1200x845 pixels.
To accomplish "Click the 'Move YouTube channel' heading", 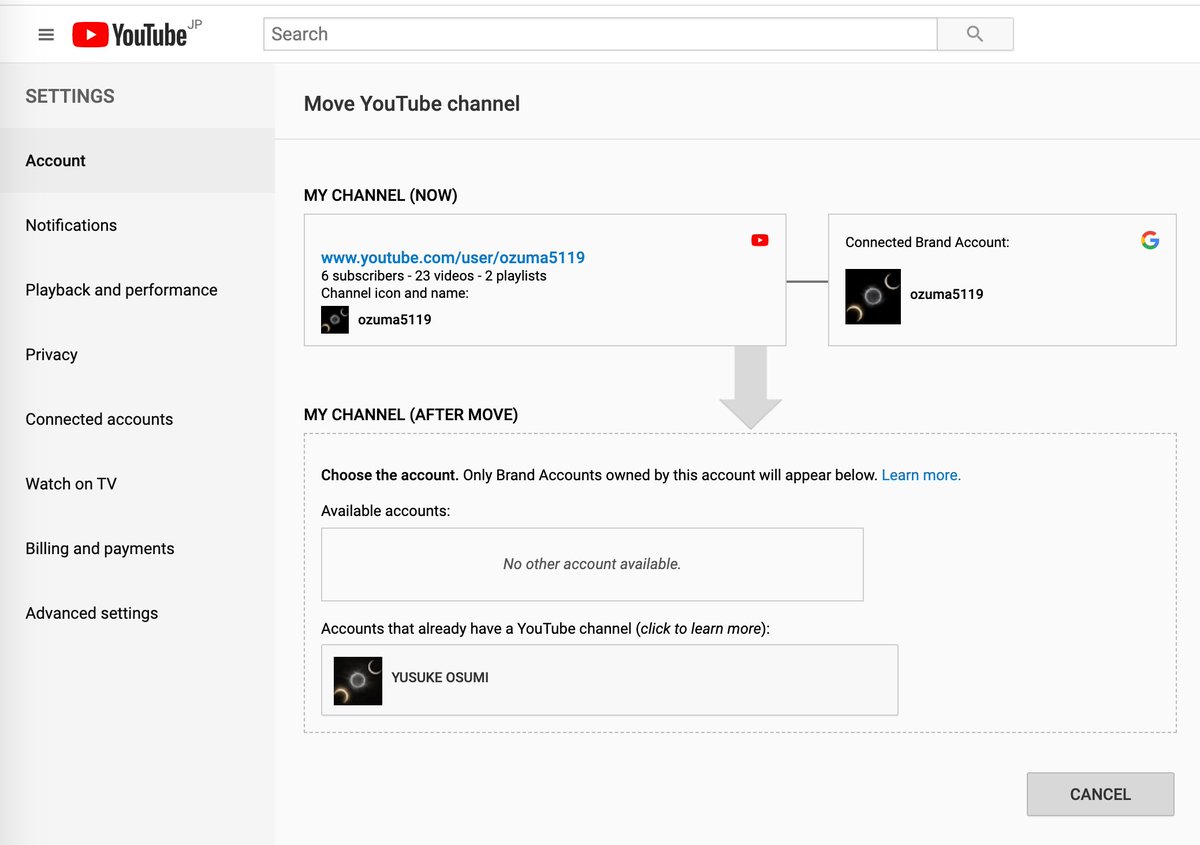I will (412, 104).
